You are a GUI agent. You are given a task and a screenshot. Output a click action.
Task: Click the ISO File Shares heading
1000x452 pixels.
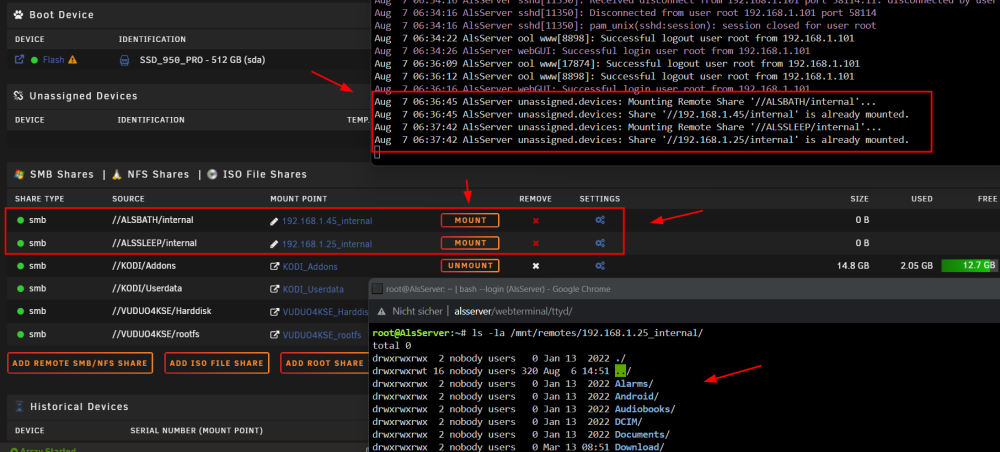pyautogui.click(x=264, y=174)
